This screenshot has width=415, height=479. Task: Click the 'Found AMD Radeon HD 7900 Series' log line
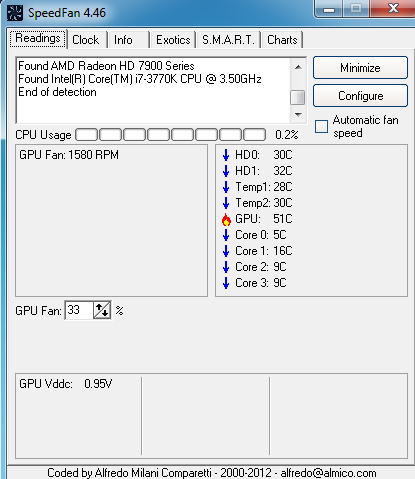pyautogui.click(x=106, y=66)
